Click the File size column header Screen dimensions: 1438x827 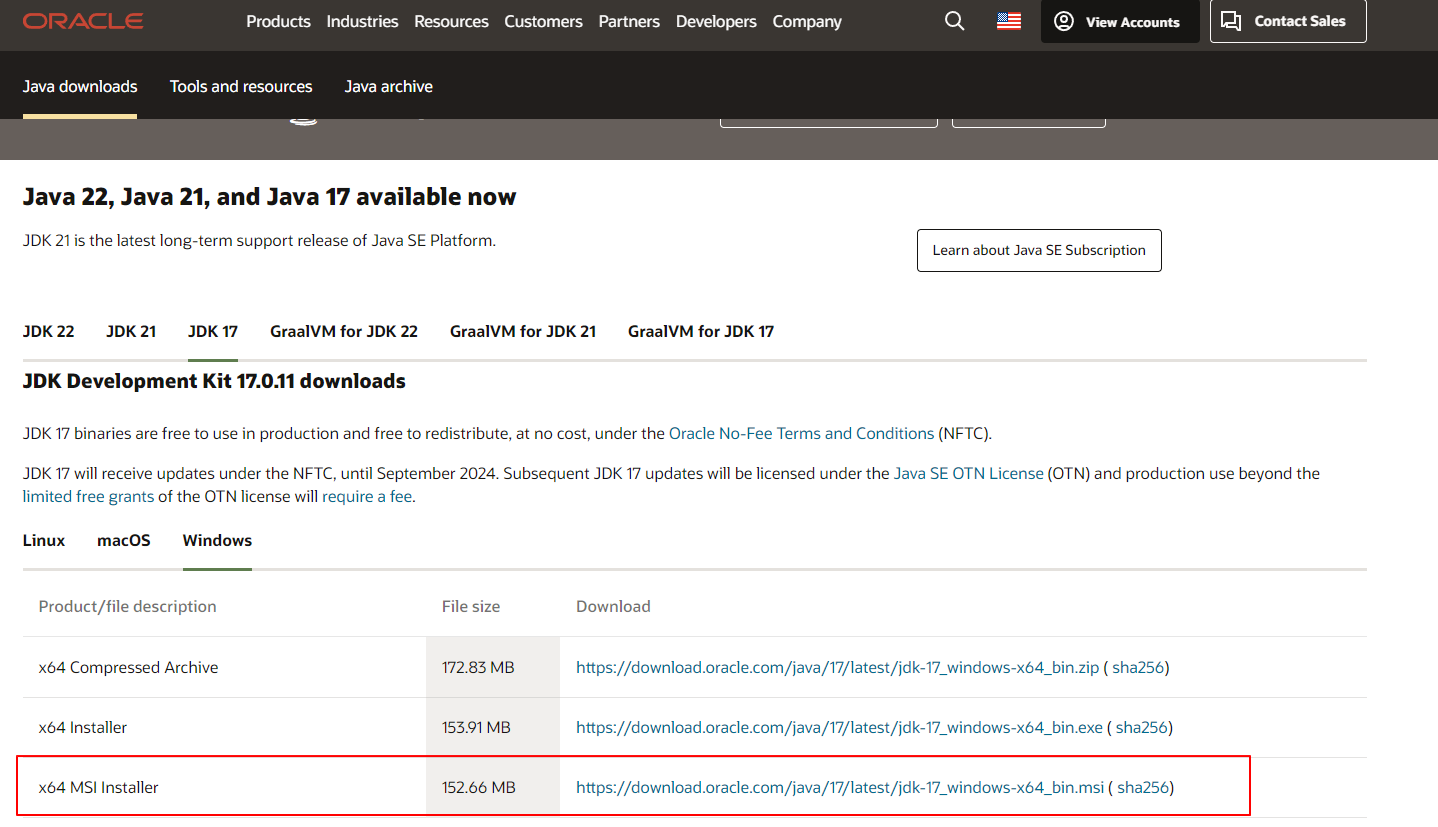471,606
